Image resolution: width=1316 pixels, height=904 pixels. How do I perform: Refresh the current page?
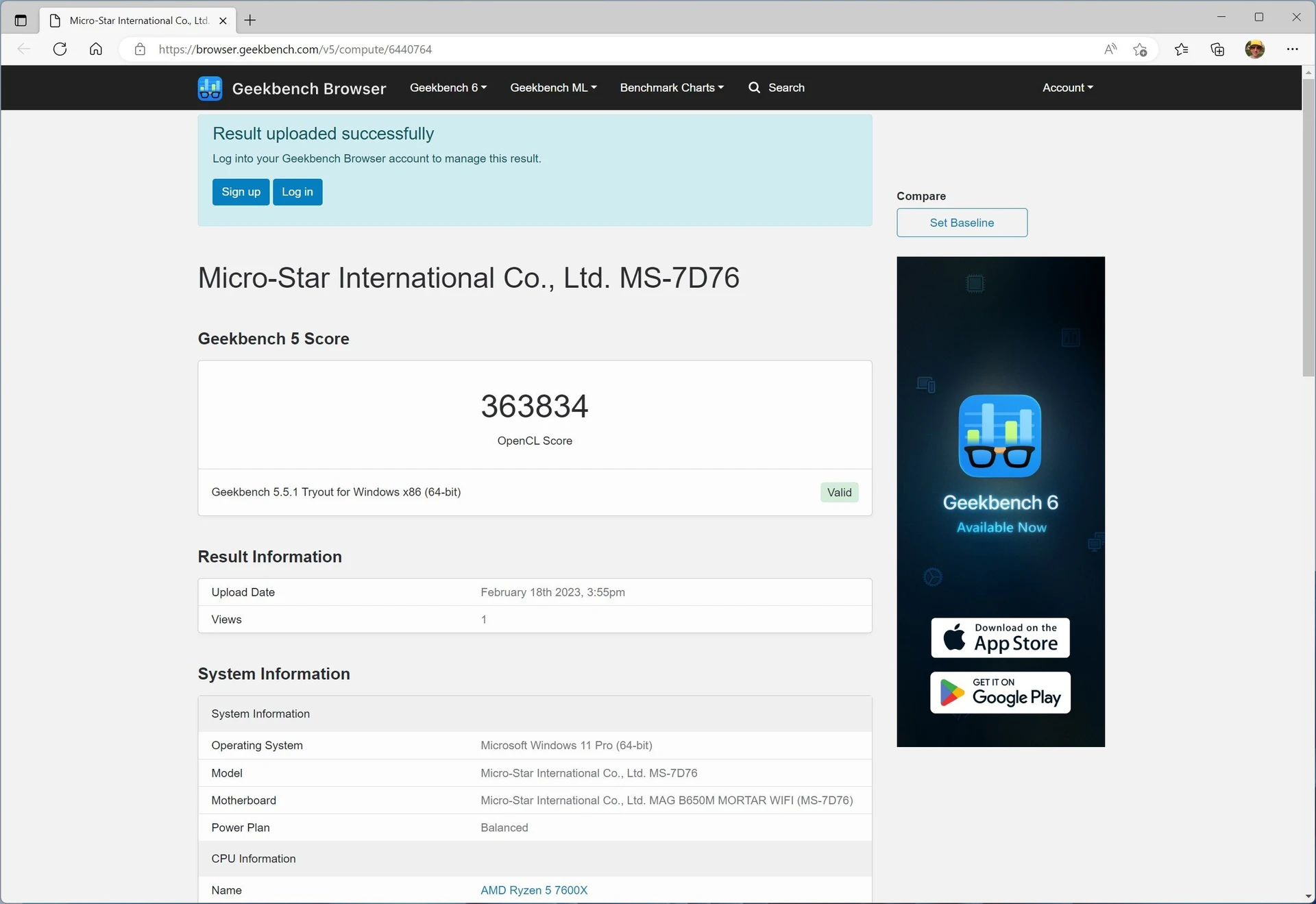pyautogui.click(x=60, y=49)
